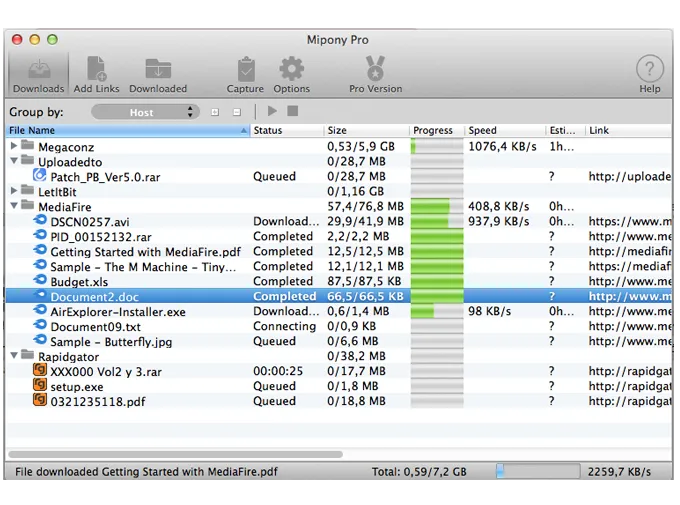Expand the LetItBit group
Viewport: 680px width, 505px height.
(x=14, y=190)
